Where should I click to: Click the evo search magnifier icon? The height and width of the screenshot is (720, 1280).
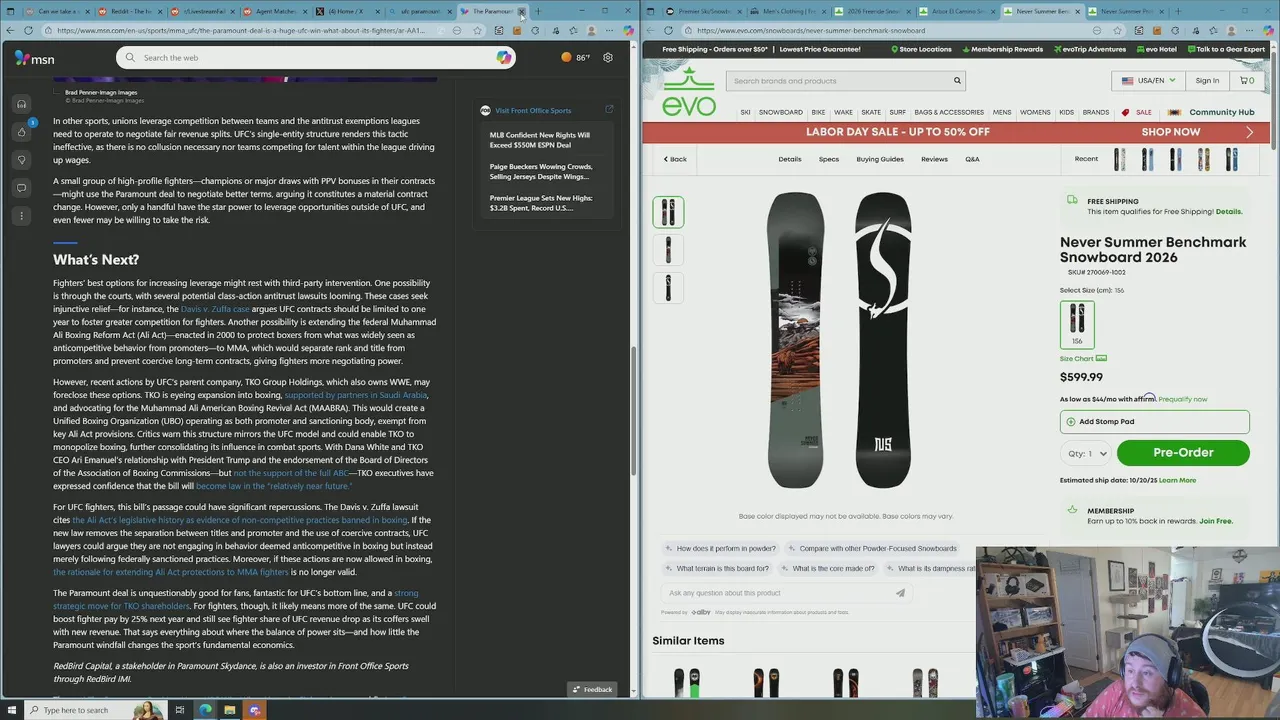click(957, 81)
